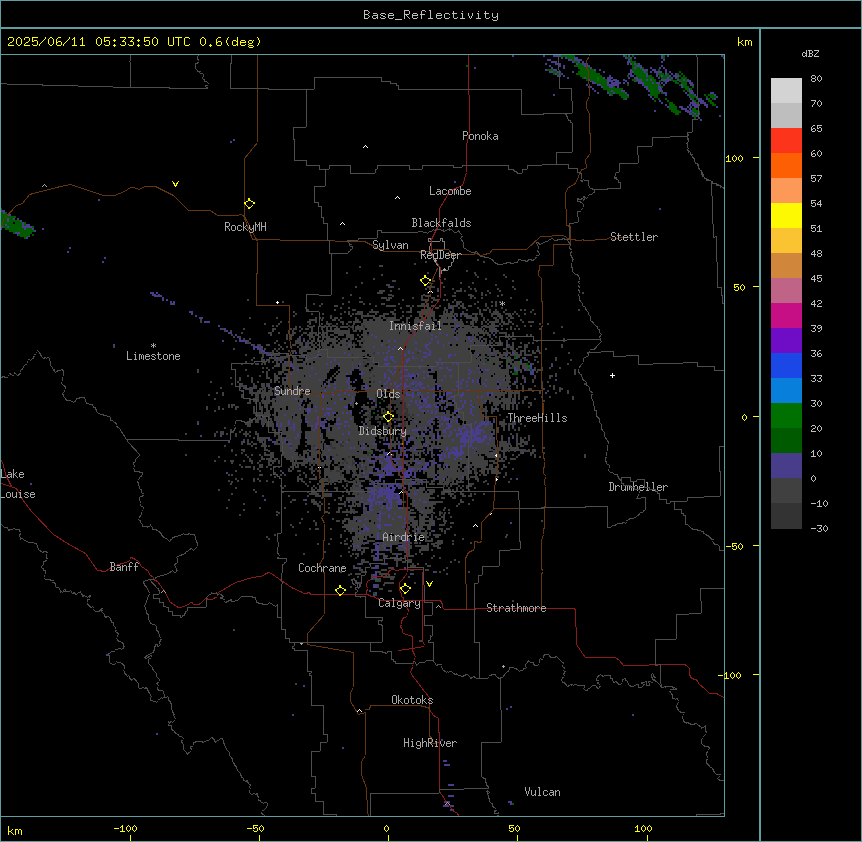Image resolution: width=862 pixels, height=842 pixels.
Task: Click the yellow V marker northwest of RockyMH
Action: tap(175, 184)
